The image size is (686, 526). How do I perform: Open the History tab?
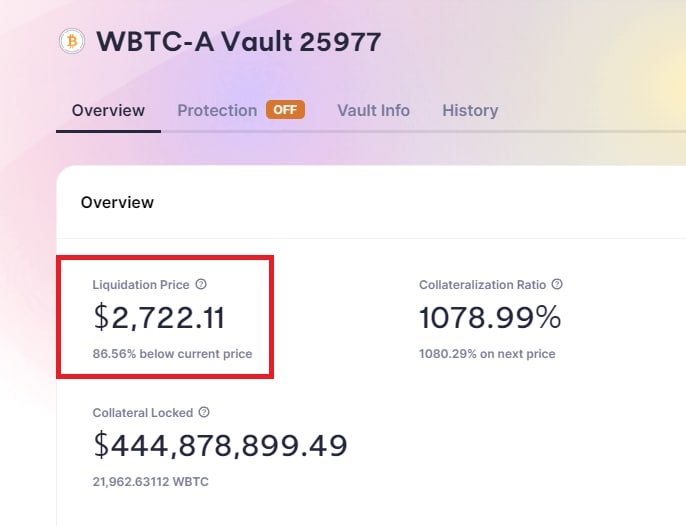point(470,110)
